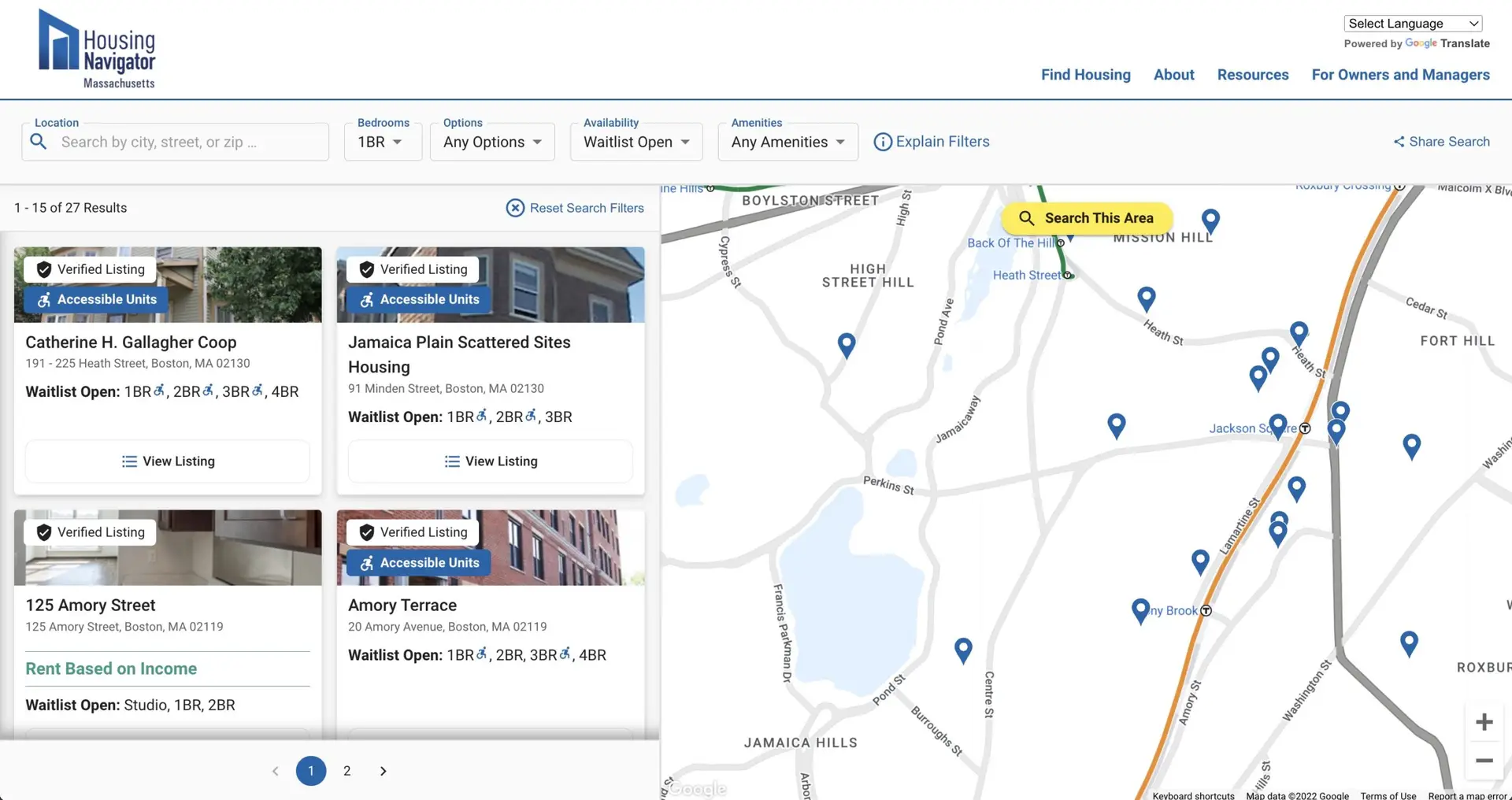Zoom in the map with plus button
Image resolution: width=1512 pixels, height=800 pixels.
(1484, 722)
